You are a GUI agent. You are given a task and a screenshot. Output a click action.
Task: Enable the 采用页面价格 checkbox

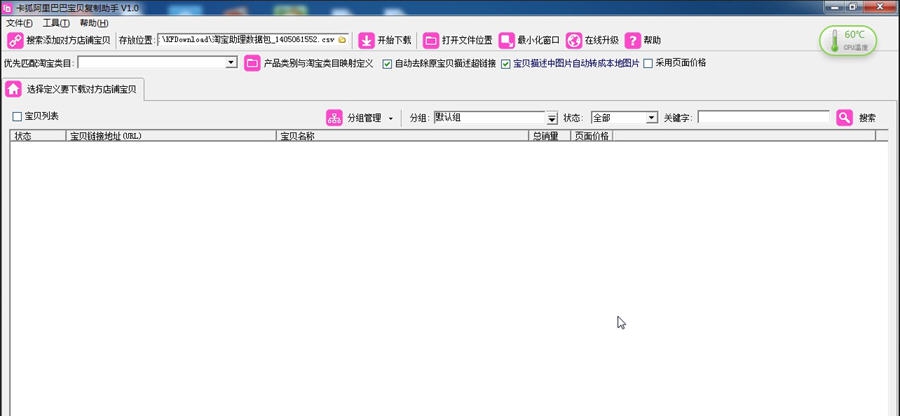[x=648, y=64]
